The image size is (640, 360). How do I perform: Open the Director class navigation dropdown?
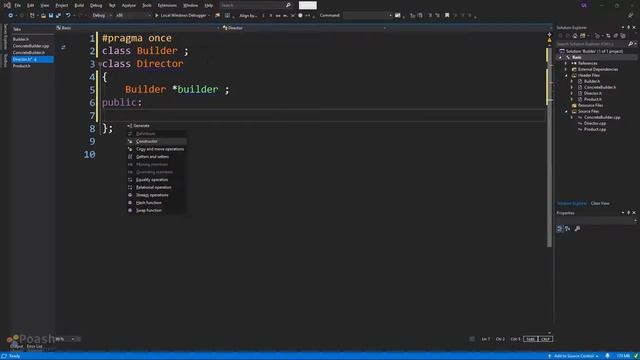[304, 28]
